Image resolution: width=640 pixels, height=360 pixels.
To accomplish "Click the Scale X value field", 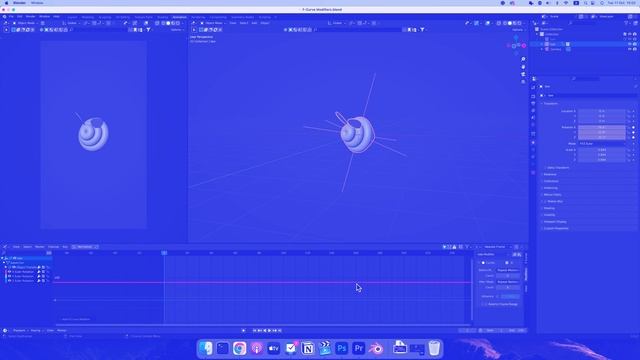I will [x=602, y=150].
